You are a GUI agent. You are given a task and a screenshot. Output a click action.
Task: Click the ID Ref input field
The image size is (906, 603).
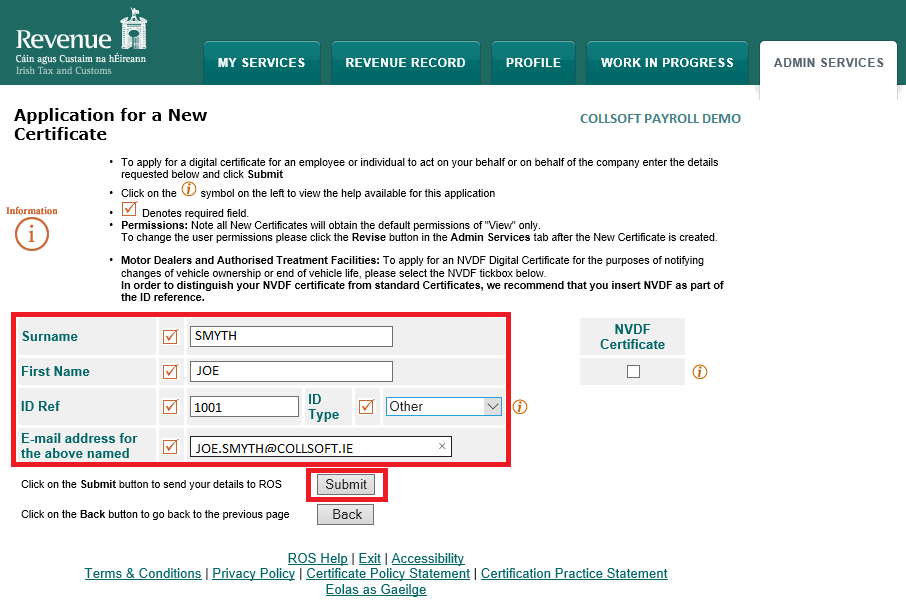coord(244,406)
